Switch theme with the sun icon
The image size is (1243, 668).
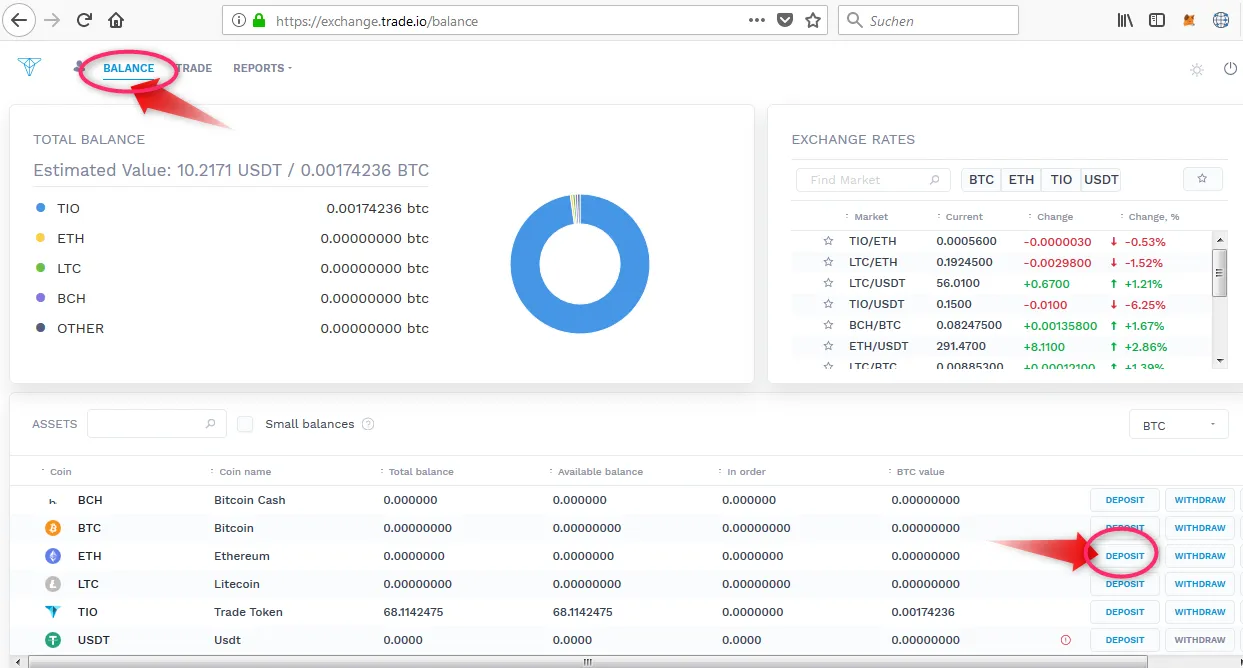pyautogui.click(x=1196, y=70)
